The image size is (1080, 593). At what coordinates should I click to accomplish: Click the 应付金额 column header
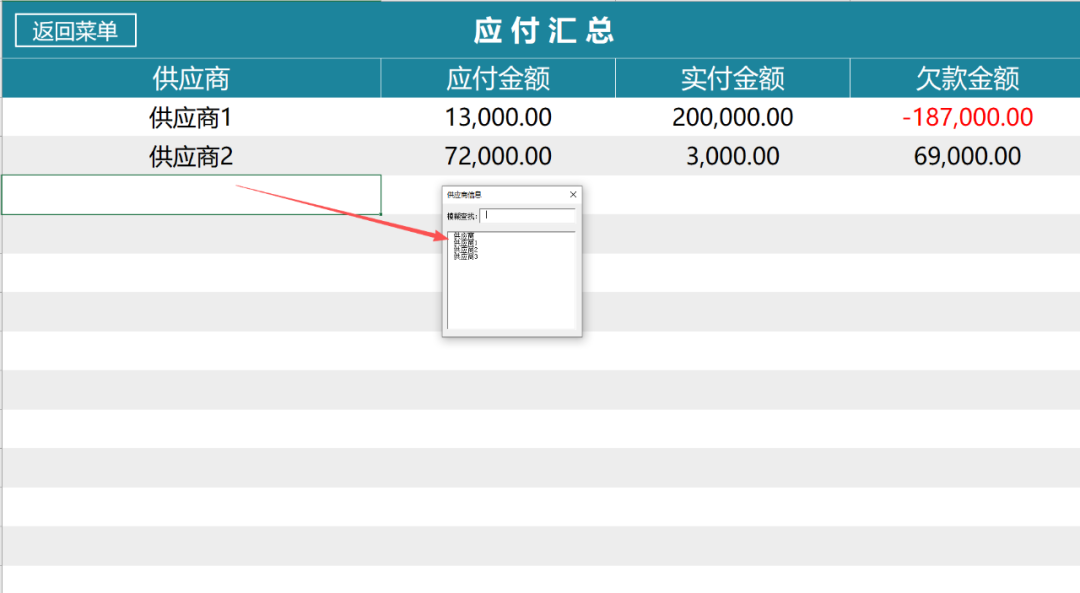tap(498, 78)
